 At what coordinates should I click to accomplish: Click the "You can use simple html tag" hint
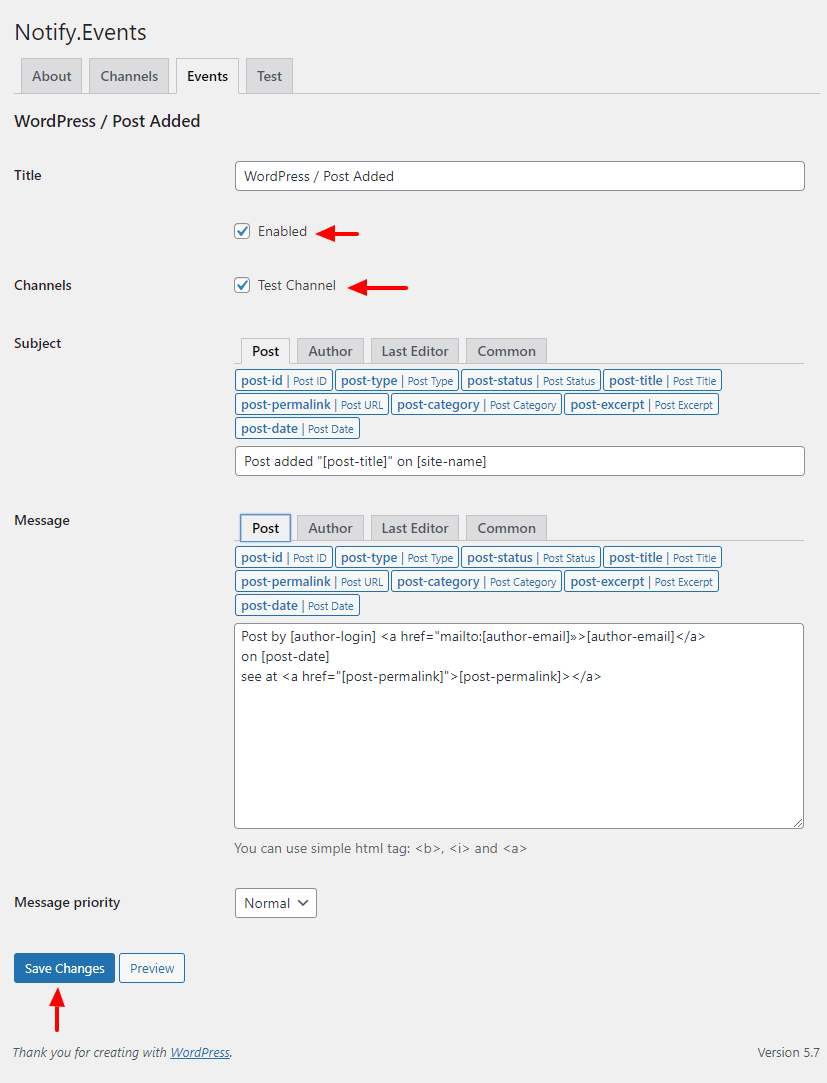pos(381,848)
